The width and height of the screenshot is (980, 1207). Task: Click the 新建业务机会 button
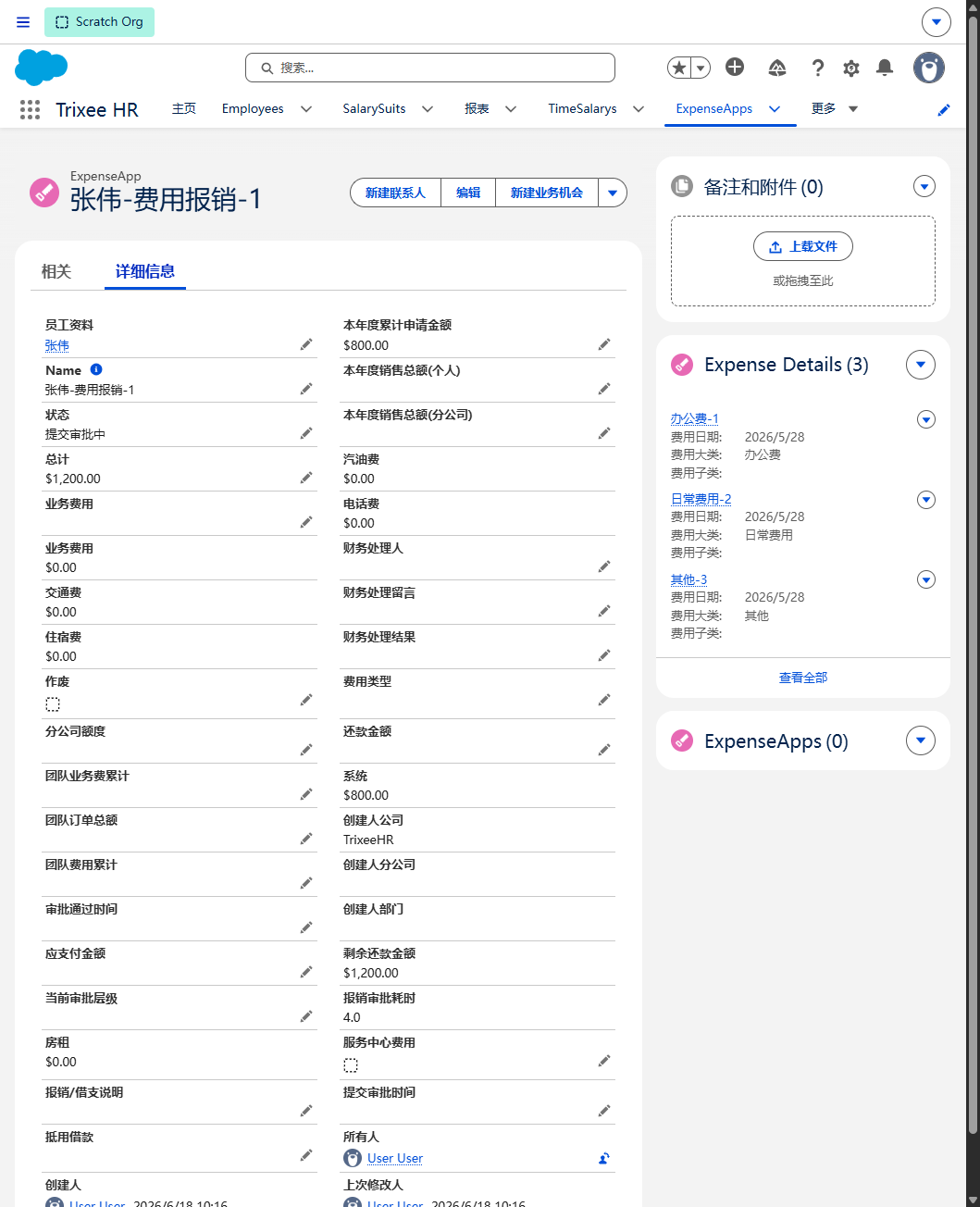click(547, 193)
